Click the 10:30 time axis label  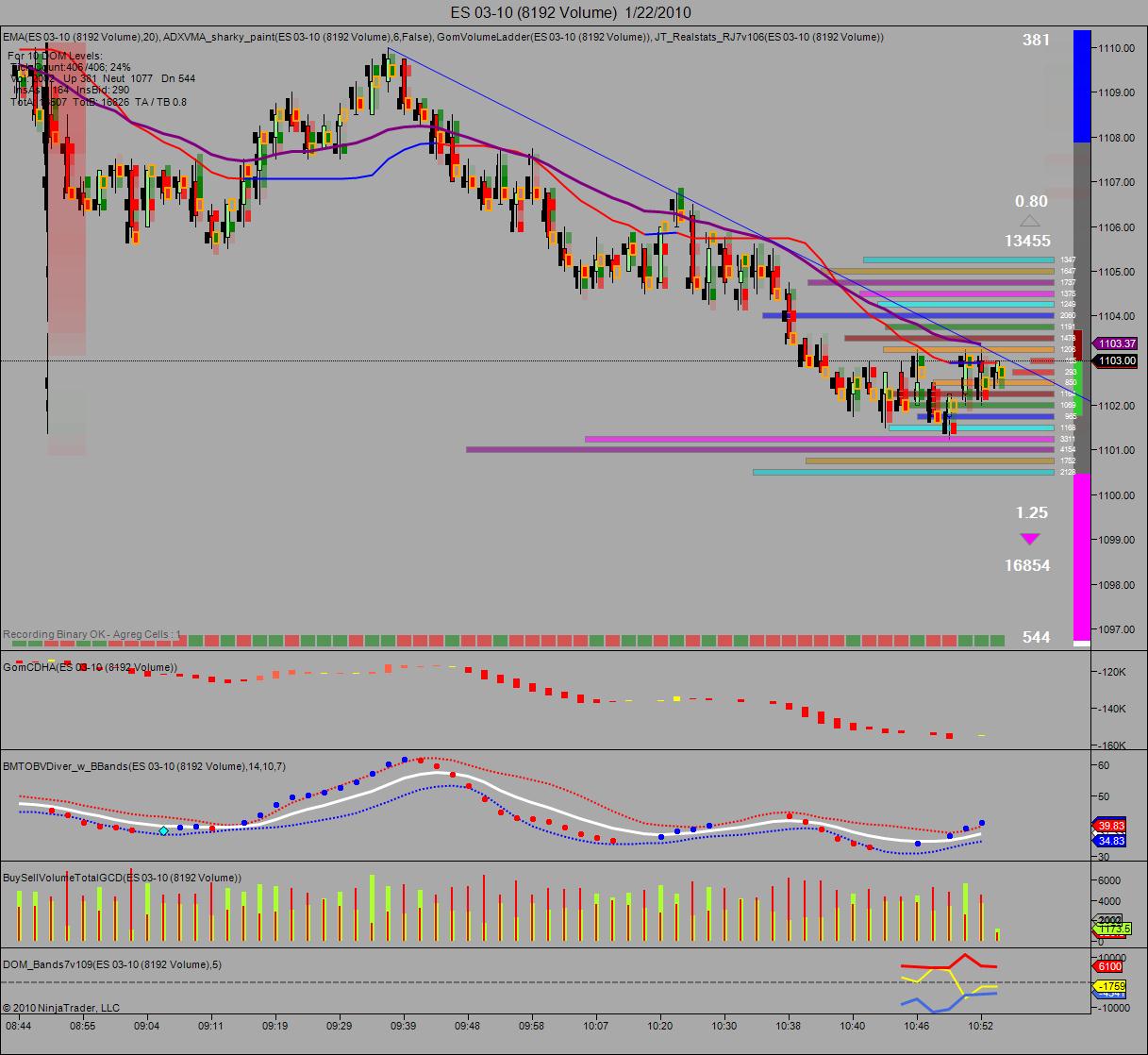click(724, 1025)
